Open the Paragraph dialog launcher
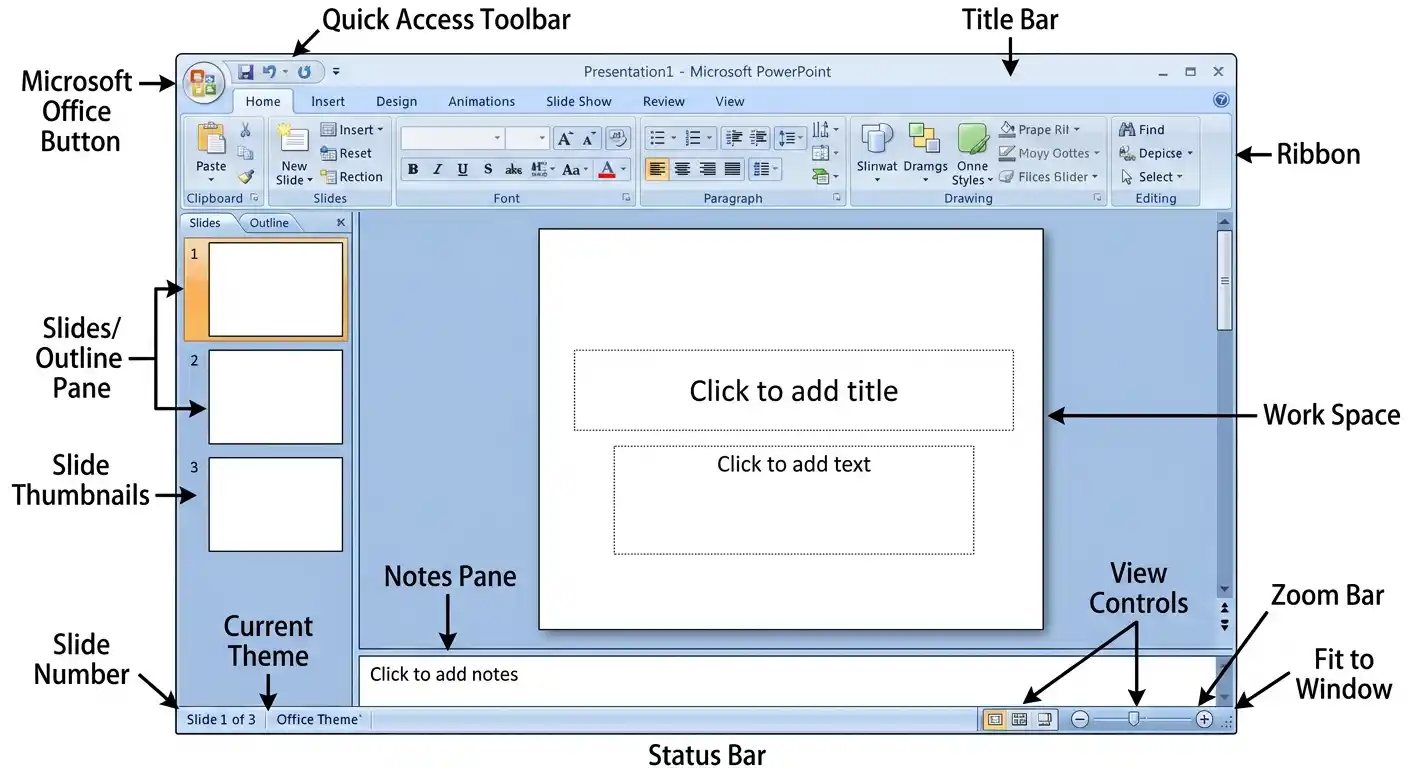 coord(837,198)
